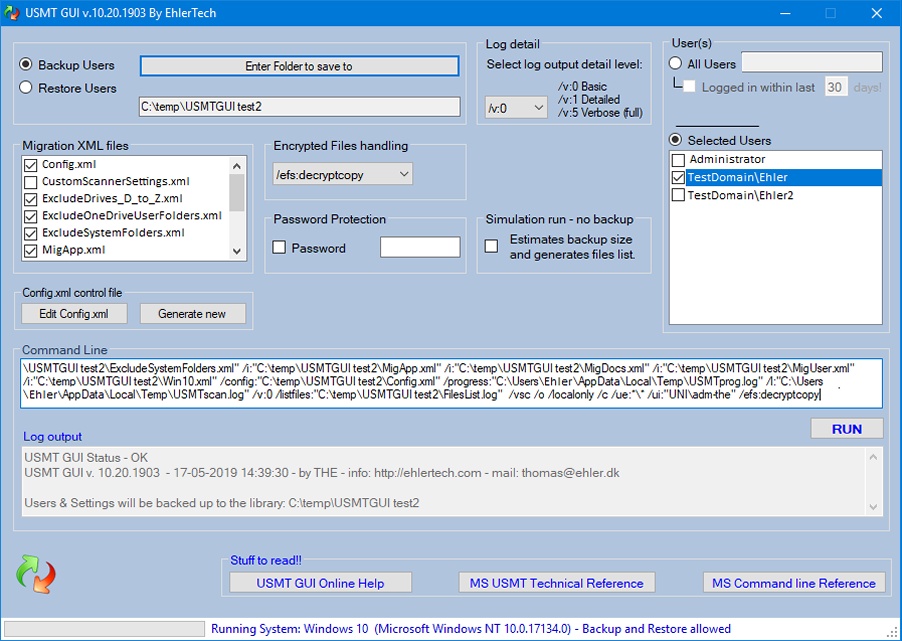Click the up arrow in Migration XML list
Image resolution: width=902 pixels, height=641 pixels.
237,166
